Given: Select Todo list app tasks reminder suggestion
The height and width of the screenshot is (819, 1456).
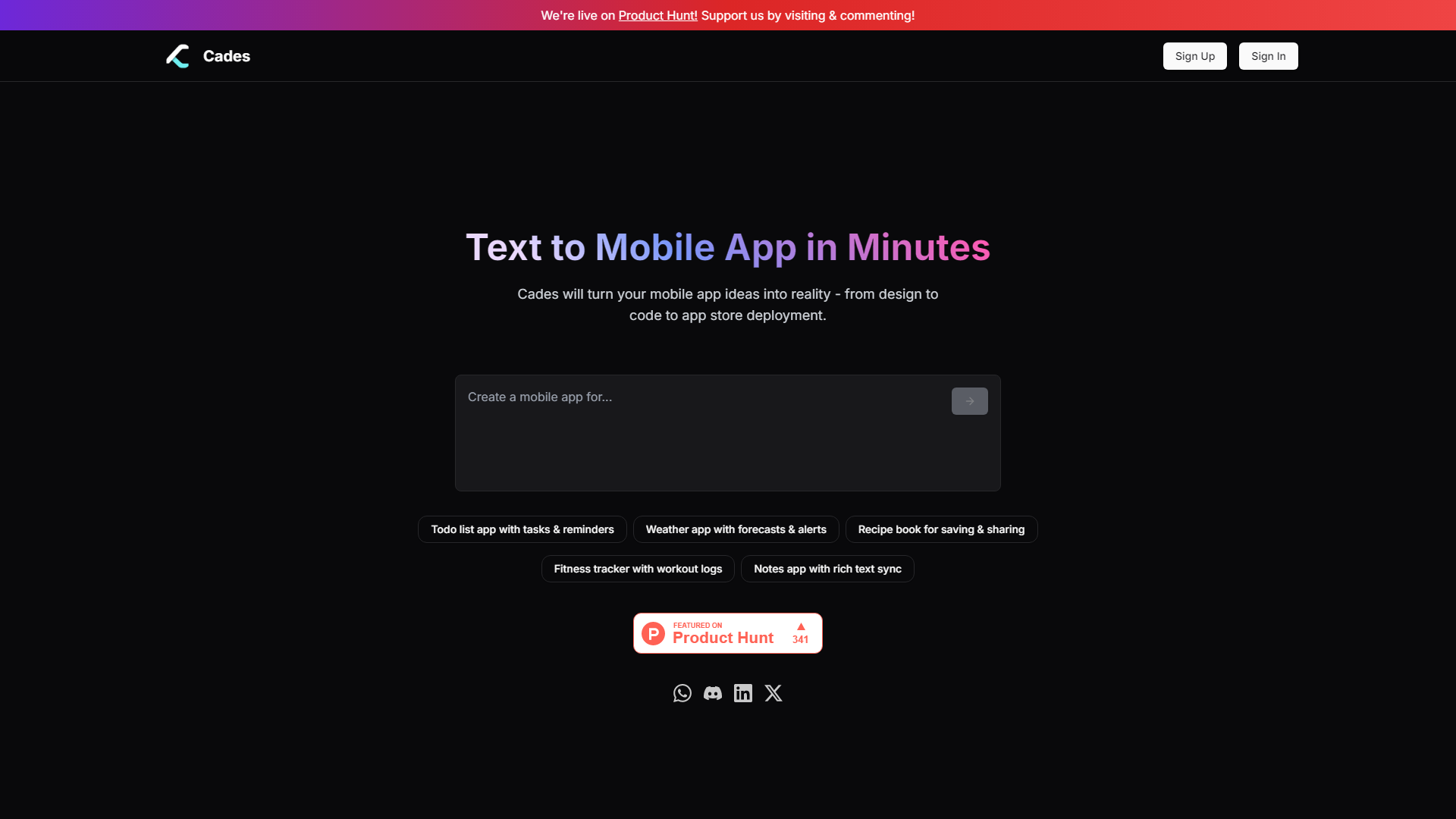Looking at the screenshot, I should 522,529.
